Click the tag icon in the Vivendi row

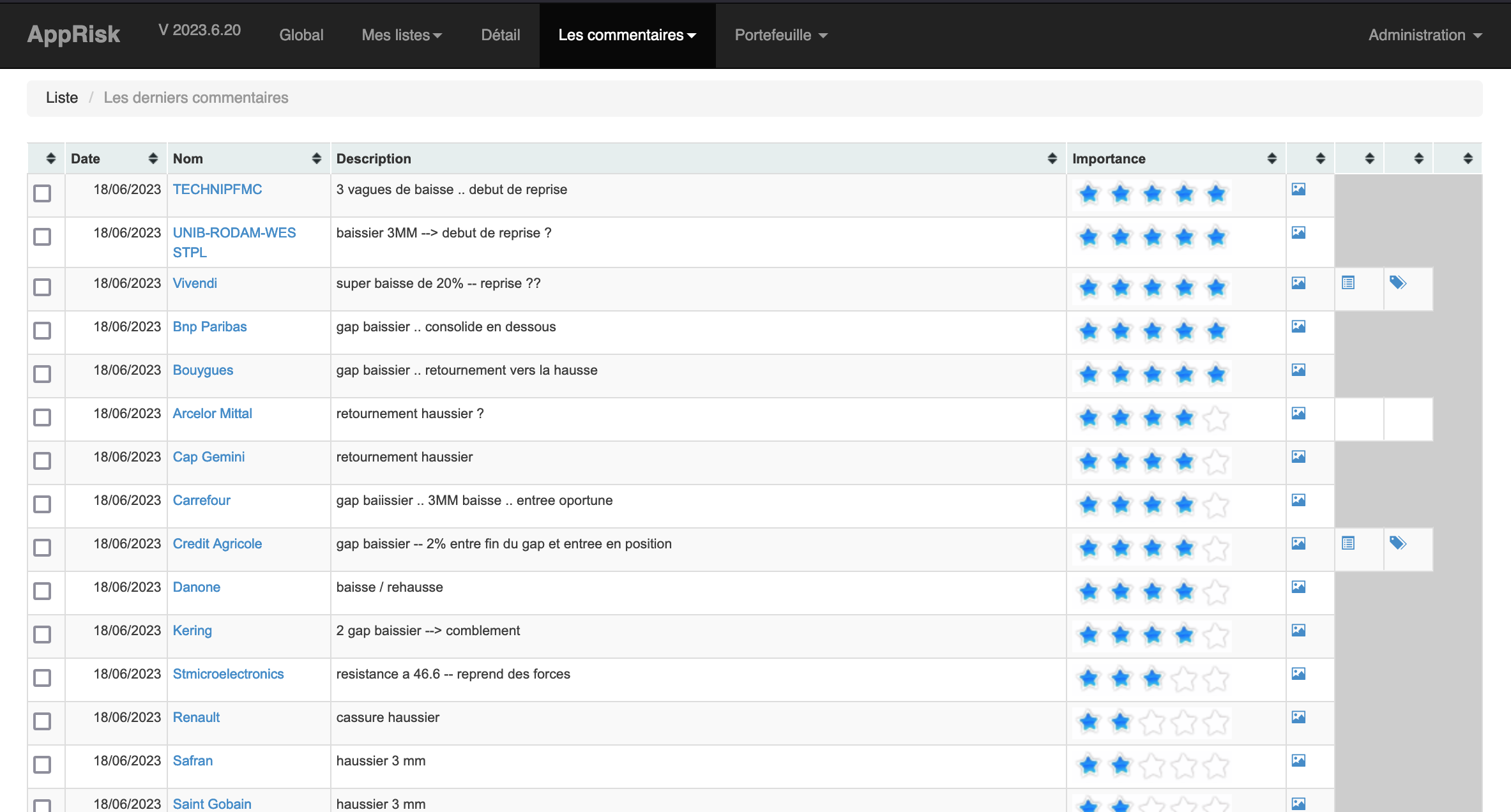click(1398, 282)
